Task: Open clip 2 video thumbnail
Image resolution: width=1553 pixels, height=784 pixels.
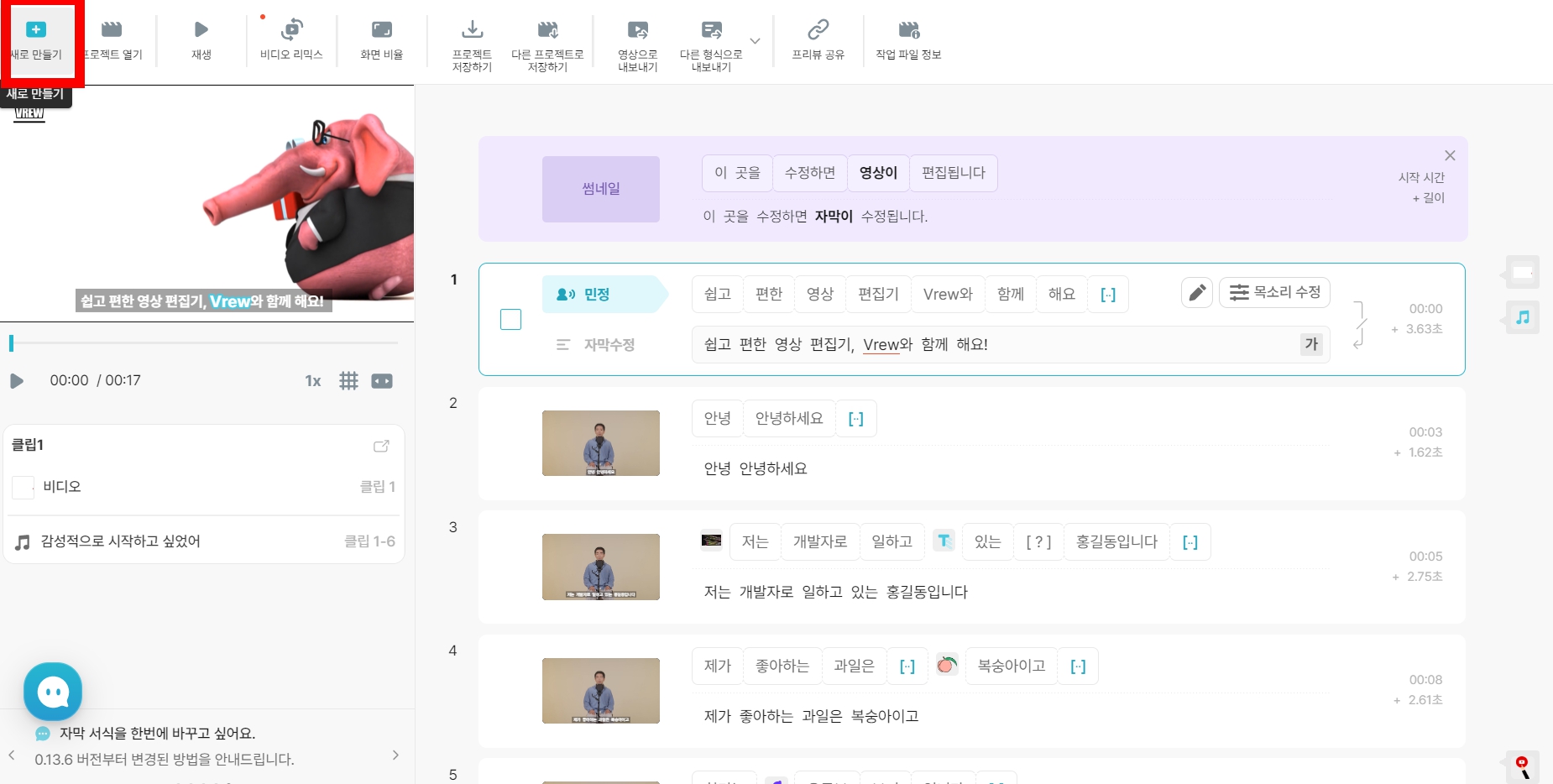Action: coord(601,443)
